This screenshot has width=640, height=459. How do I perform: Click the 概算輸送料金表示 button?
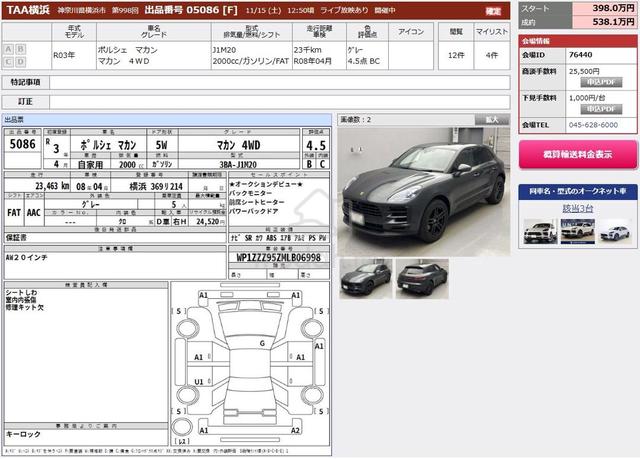click(x=578, y=155)
